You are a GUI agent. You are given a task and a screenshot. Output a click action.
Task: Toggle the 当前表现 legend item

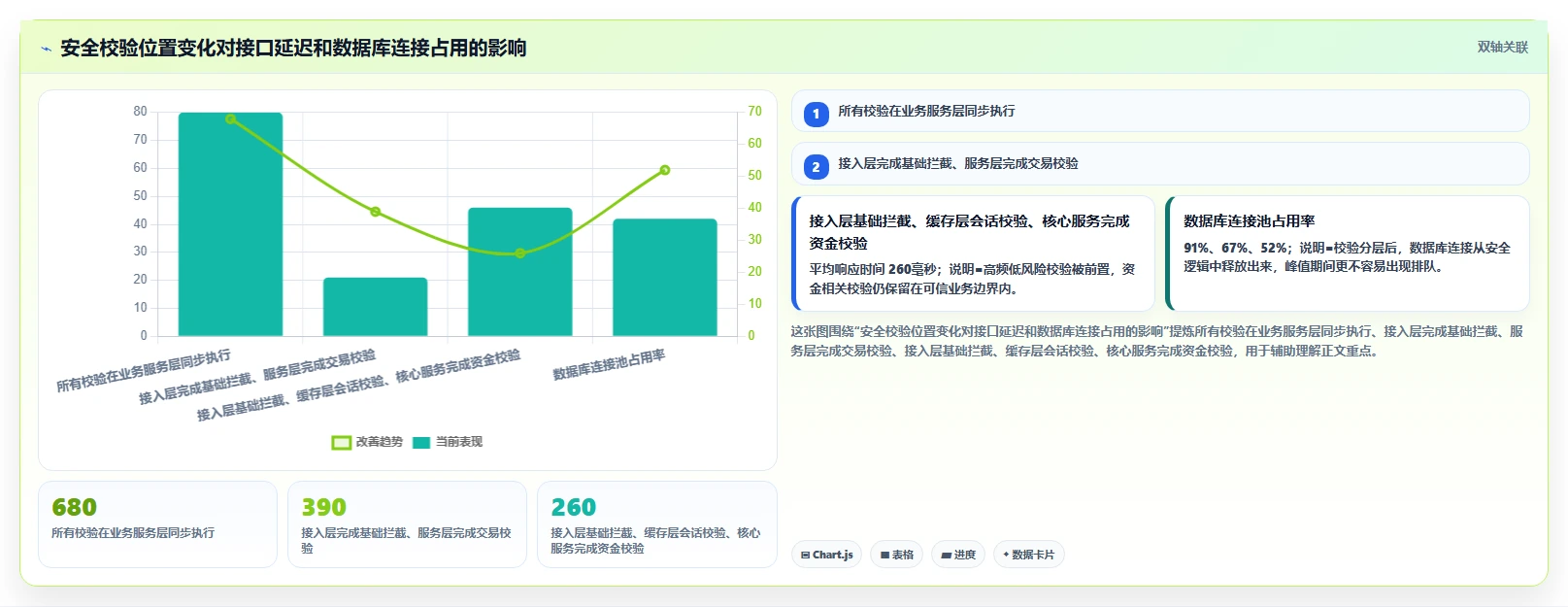coord(448,442)
